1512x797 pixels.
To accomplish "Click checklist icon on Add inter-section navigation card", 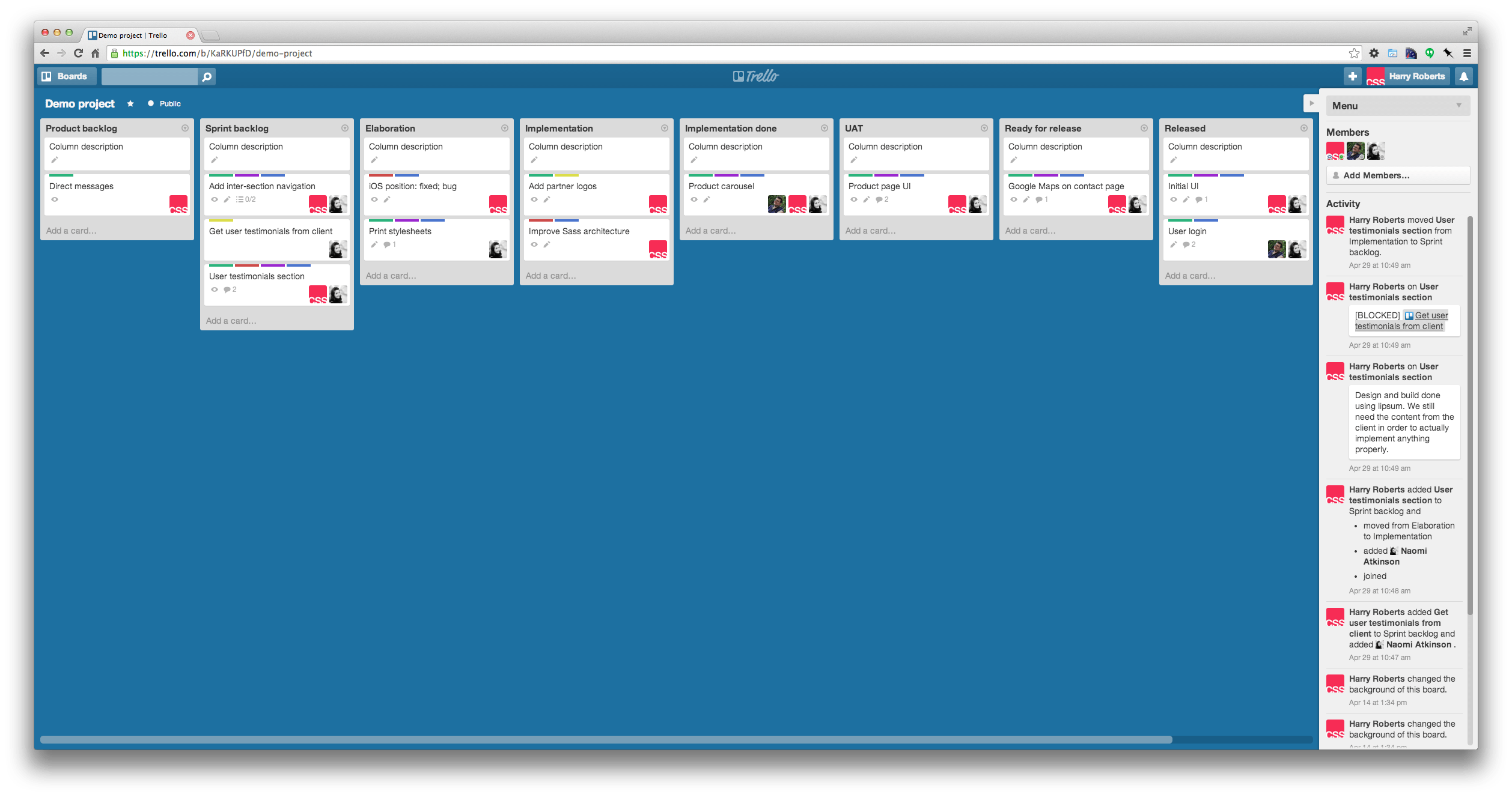I will 240,199.
